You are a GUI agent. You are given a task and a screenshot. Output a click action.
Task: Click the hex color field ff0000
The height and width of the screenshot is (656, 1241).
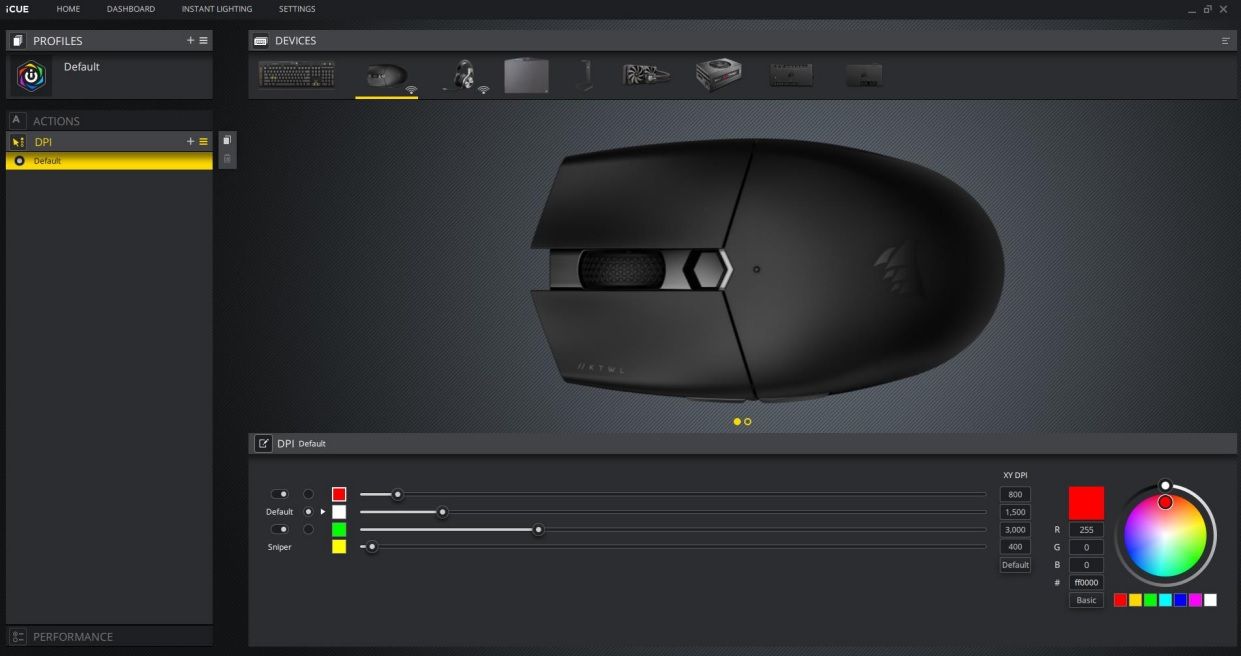[x=1086, y=582]
